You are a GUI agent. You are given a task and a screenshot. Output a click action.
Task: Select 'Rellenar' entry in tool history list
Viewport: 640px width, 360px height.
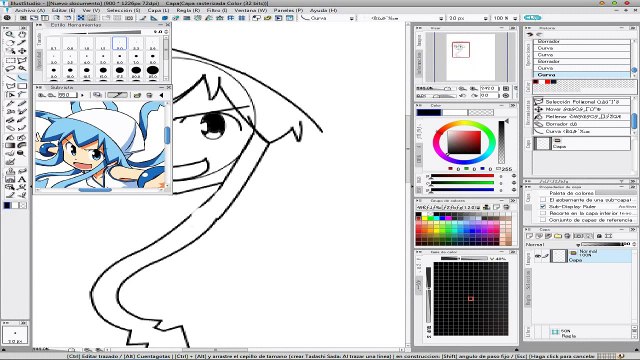pyautogui.click(x=582, y=116)
